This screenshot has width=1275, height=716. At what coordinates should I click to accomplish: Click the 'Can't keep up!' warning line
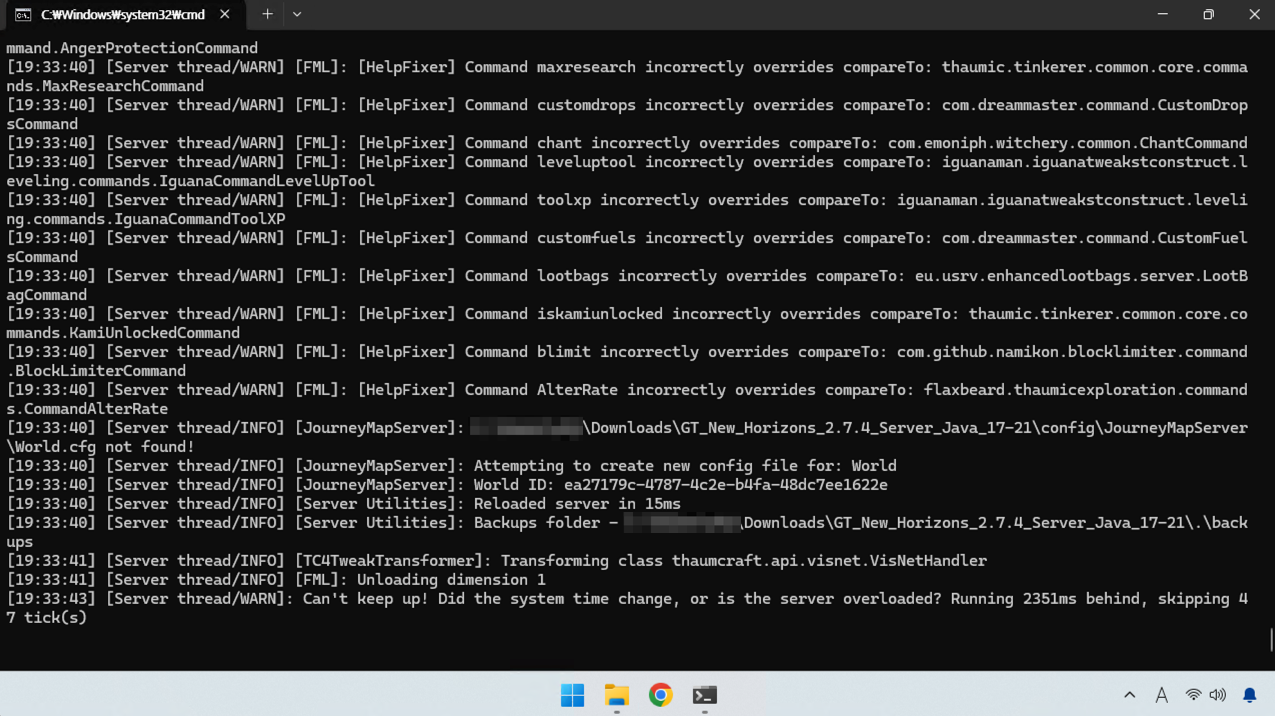[x=627, y=608]
